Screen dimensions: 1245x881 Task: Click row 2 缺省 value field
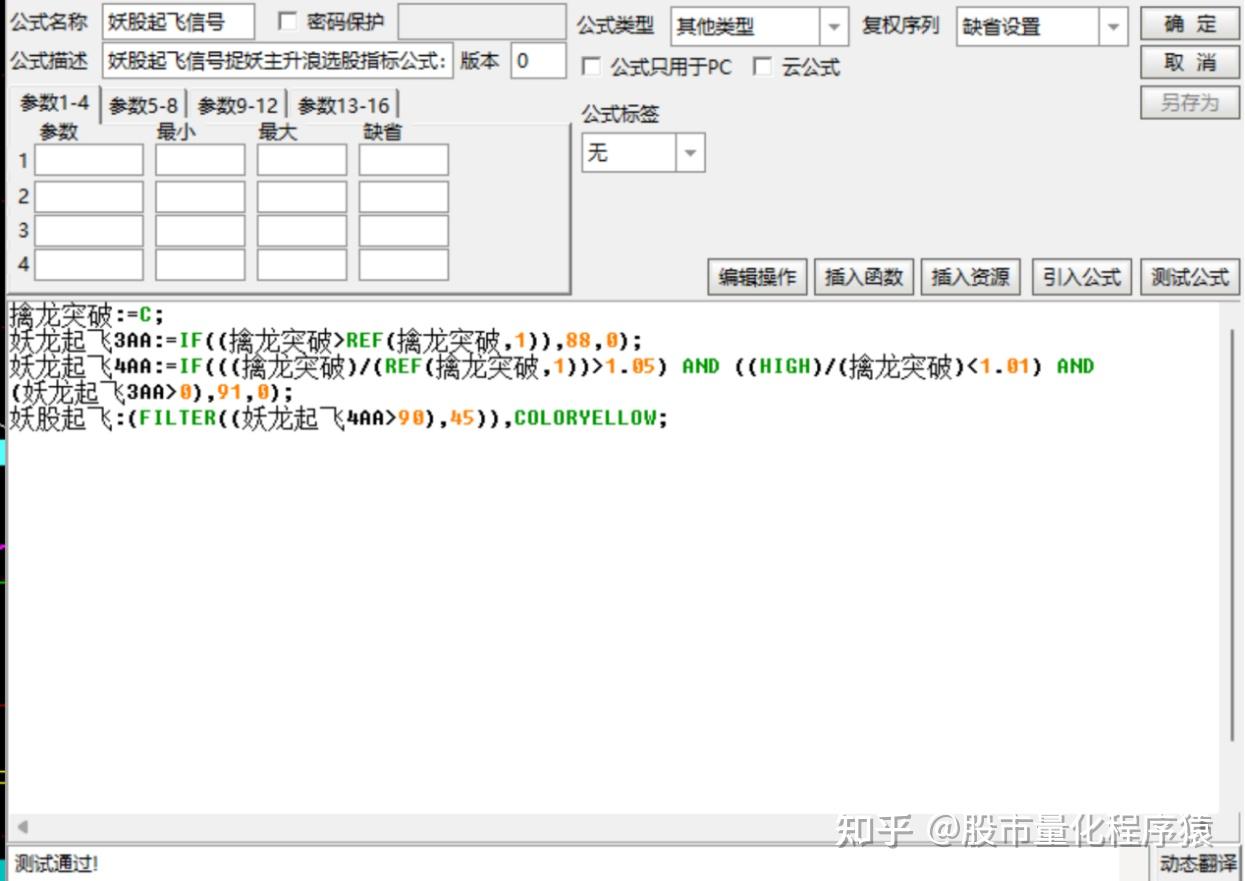pos(404,196)
